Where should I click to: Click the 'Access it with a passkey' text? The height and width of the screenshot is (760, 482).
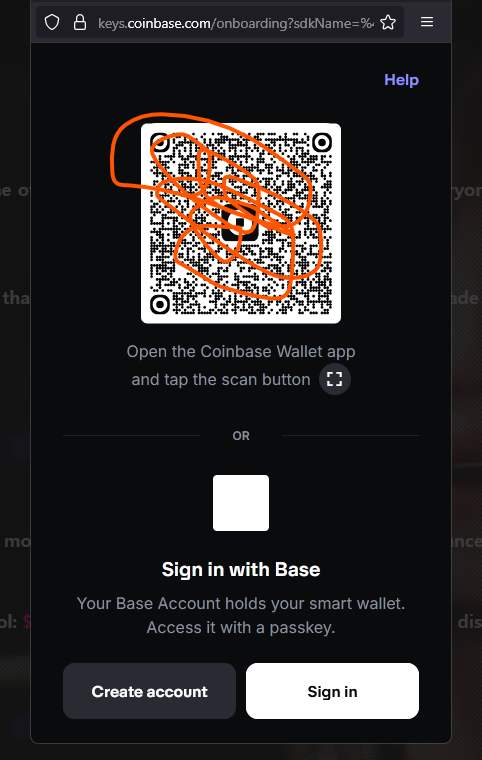(x=241, y=628)
